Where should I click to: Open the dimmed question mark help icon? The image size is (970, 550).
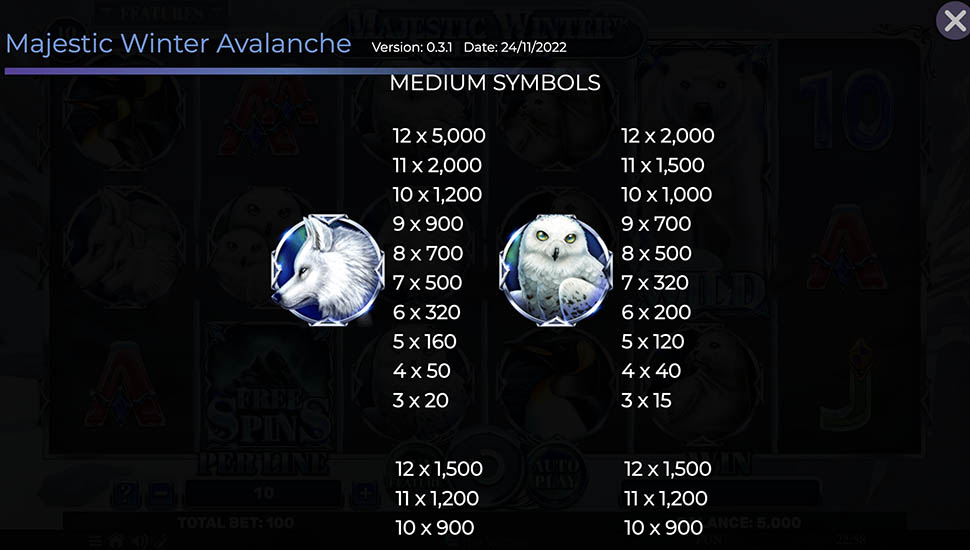[125, 493]
